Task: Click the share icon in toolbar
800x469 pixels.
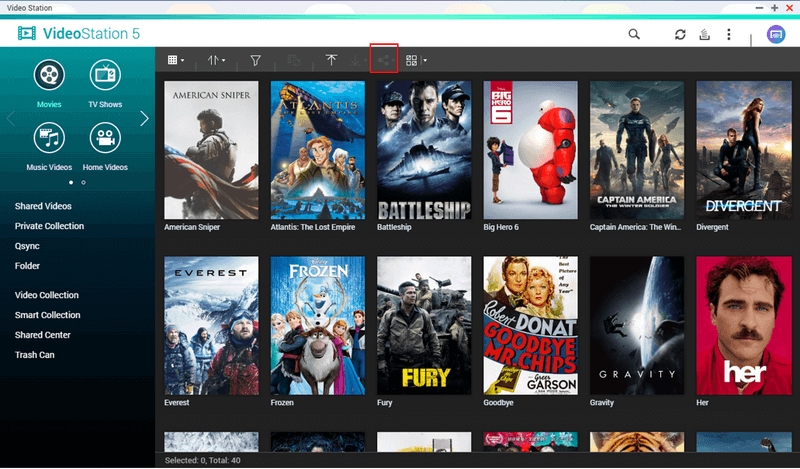Action: 384,60
